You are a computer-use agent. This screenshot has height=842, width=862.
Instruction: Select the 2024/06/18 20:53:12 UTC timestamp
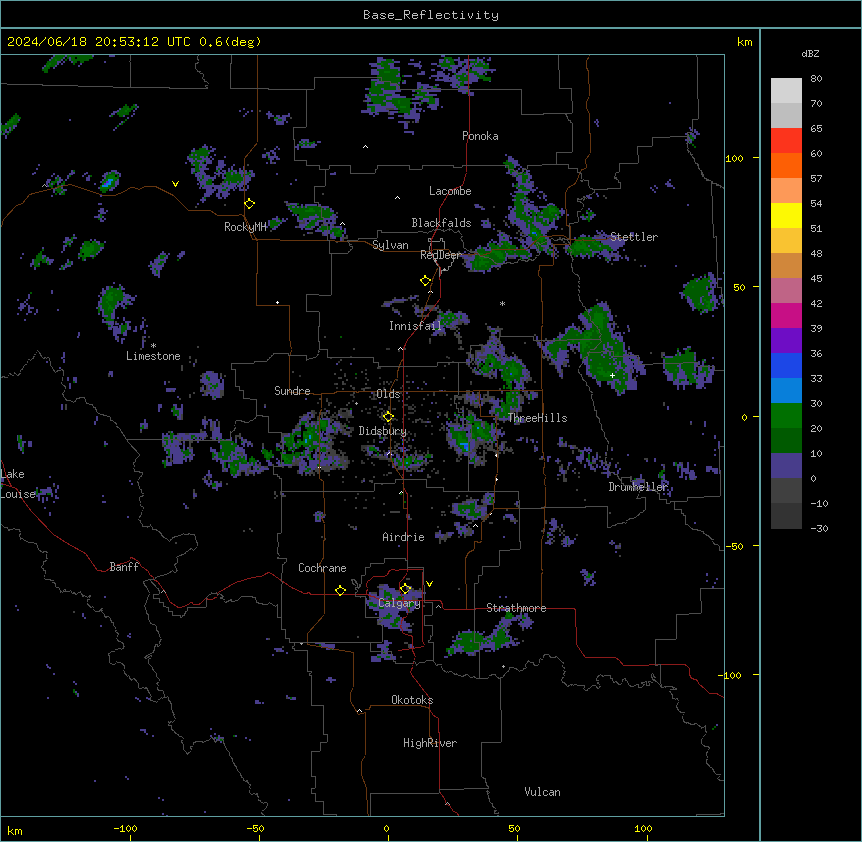point(99,42)
